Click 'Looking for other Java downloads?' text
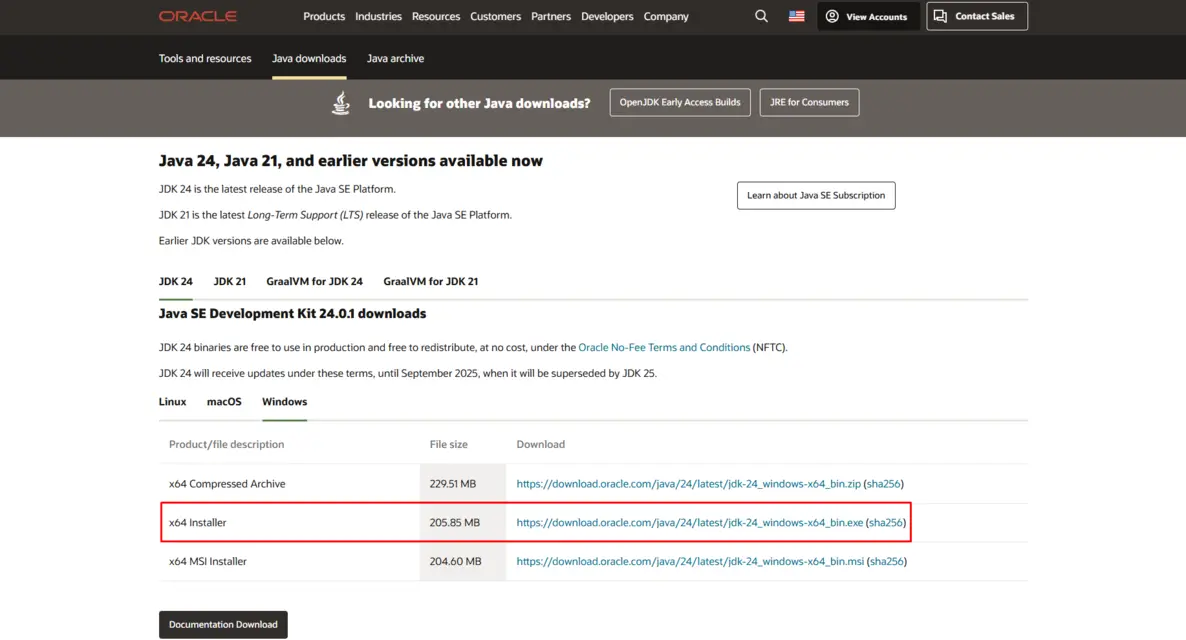The image size is (1186, 640). (x=480, y=103)
